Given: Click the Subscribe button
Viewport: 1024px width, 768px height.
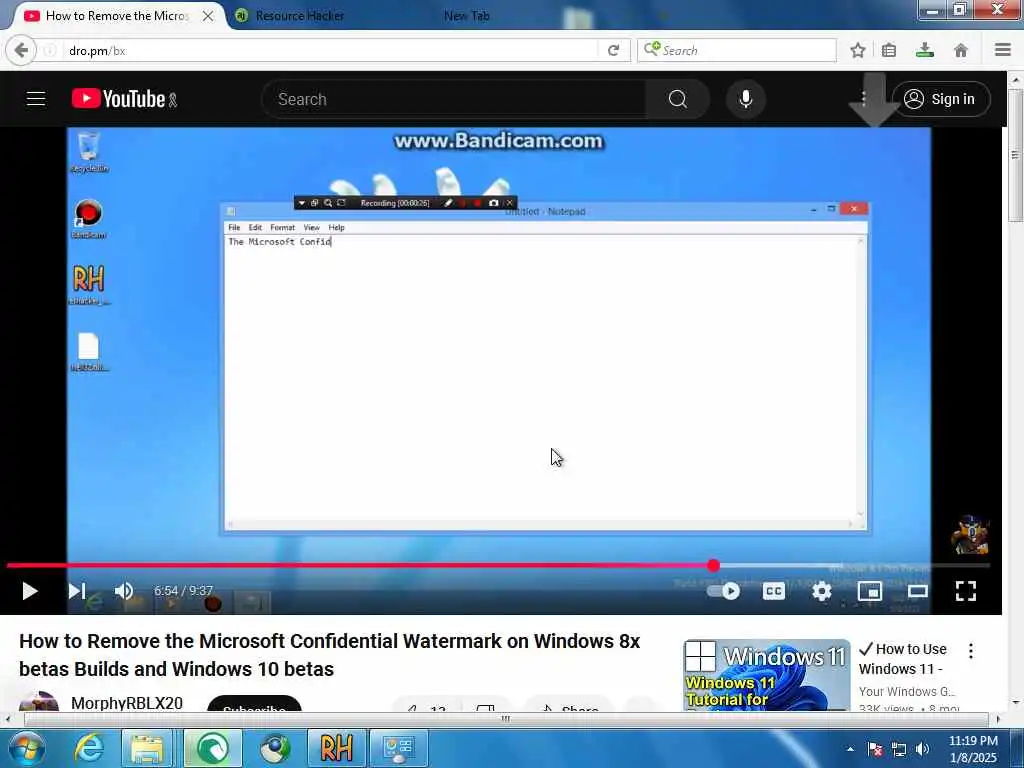Looking at the screenshot, I should [x=254, y=705].
